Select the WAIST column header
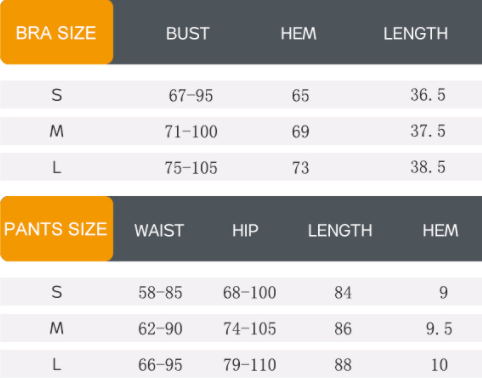Screen dimensions: 482x378 pyautogui.click(x=159, y=231)
